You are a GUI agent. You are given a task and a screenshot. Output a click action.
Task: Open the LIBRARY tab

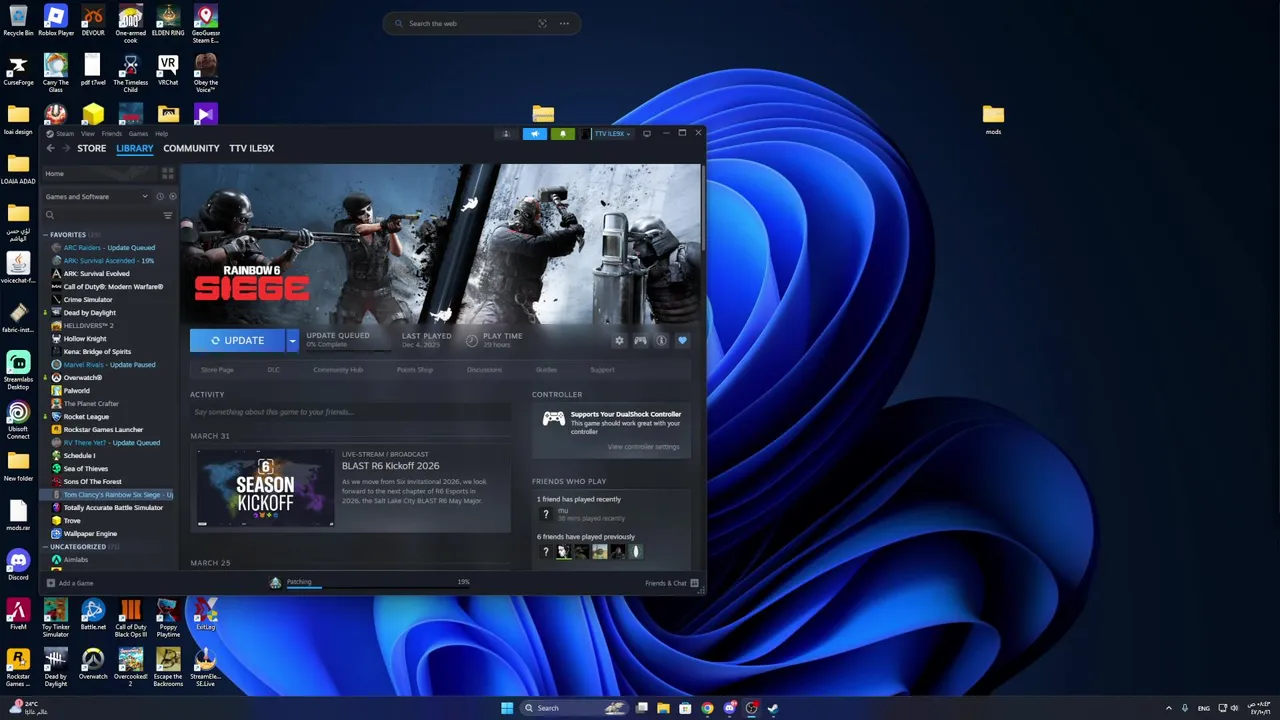pyautogui.click(x=134, y=148)
